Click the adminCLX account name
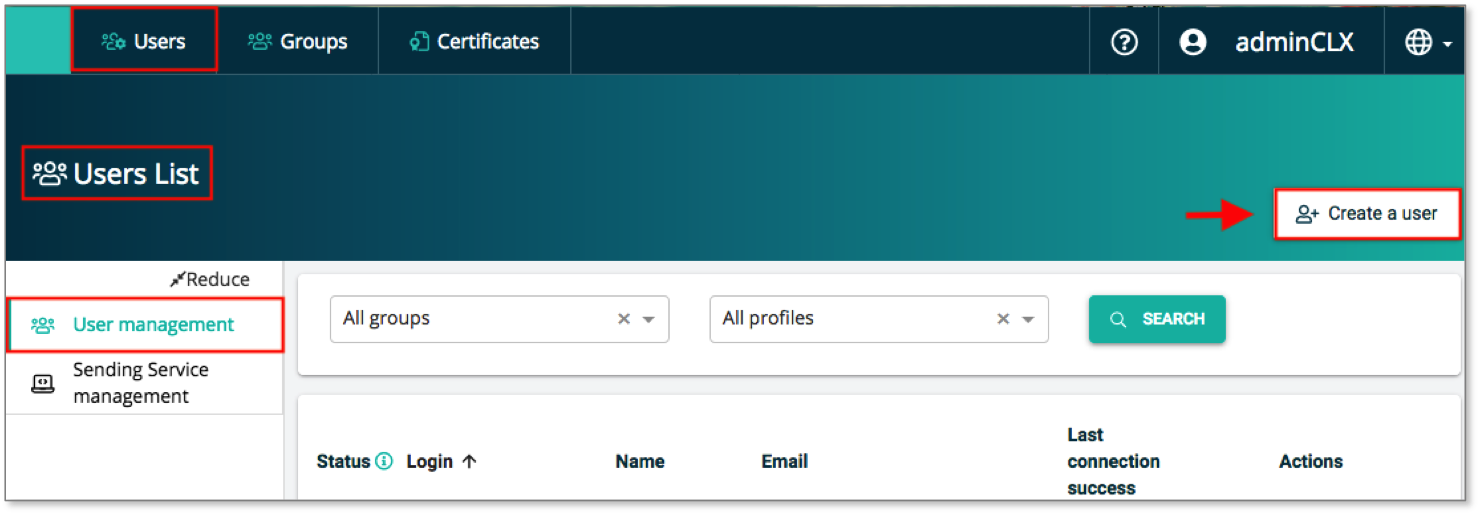This screenshot has height=515, width=1479. pyautogui.click(x=1294, y=42)
